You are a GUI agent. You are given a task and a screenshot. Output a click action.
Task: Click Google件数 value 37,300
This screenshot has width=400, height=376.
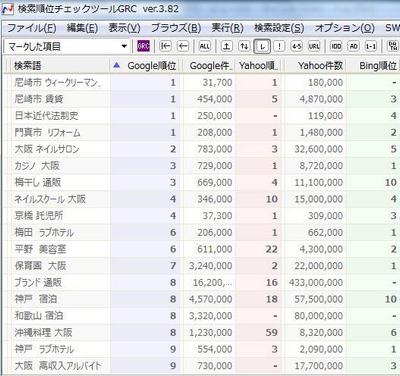(x=217, y=216)
